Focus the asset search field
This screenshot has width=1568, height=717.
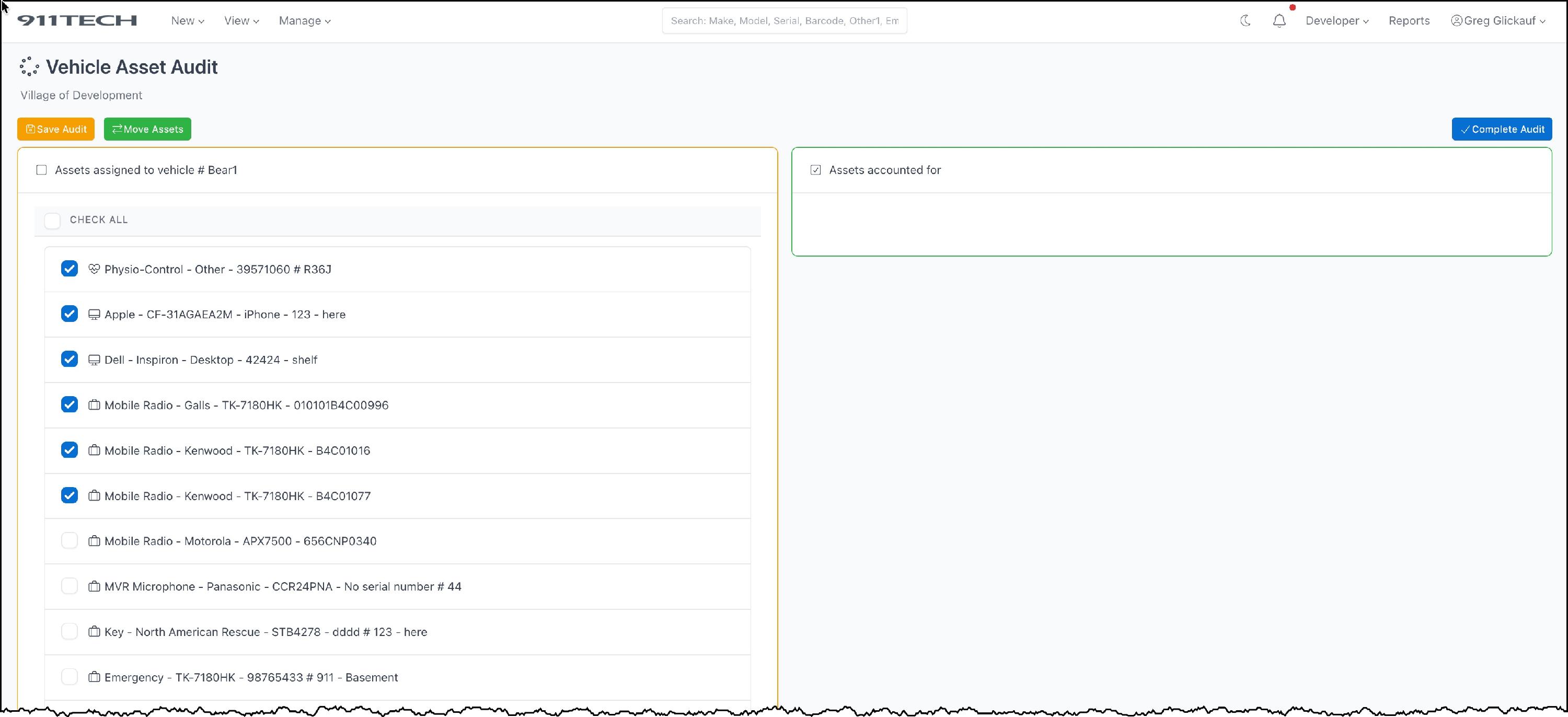click(784, 21)
